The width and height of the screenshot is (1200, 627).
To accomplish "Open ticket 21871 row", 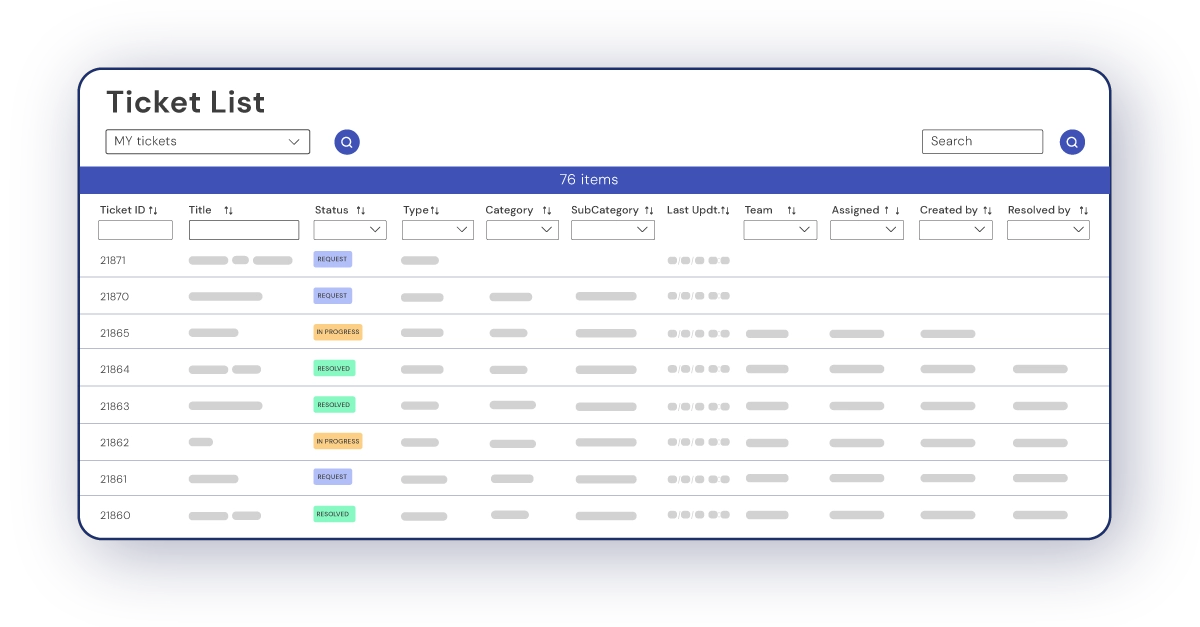I will [x=113, y=260].
